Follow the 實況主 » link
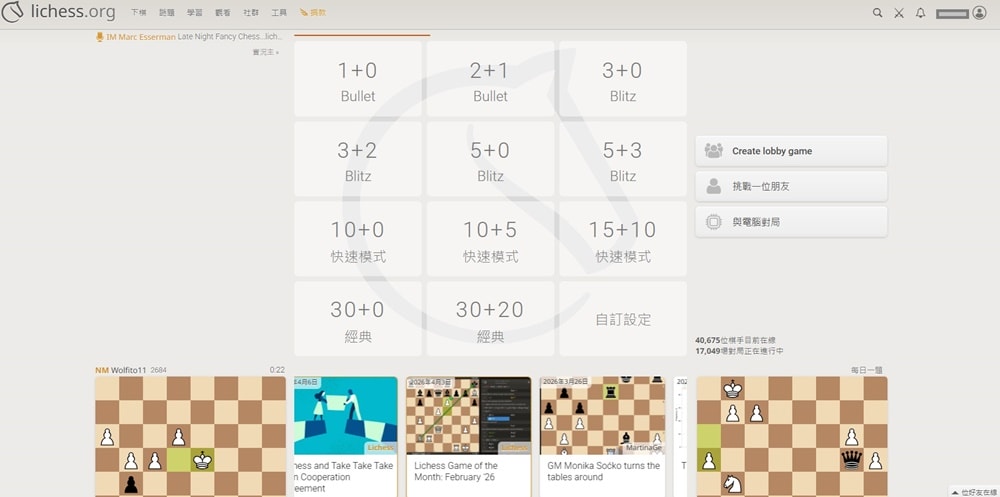Viewport: 1000px width, 497px height. (265, 52)
